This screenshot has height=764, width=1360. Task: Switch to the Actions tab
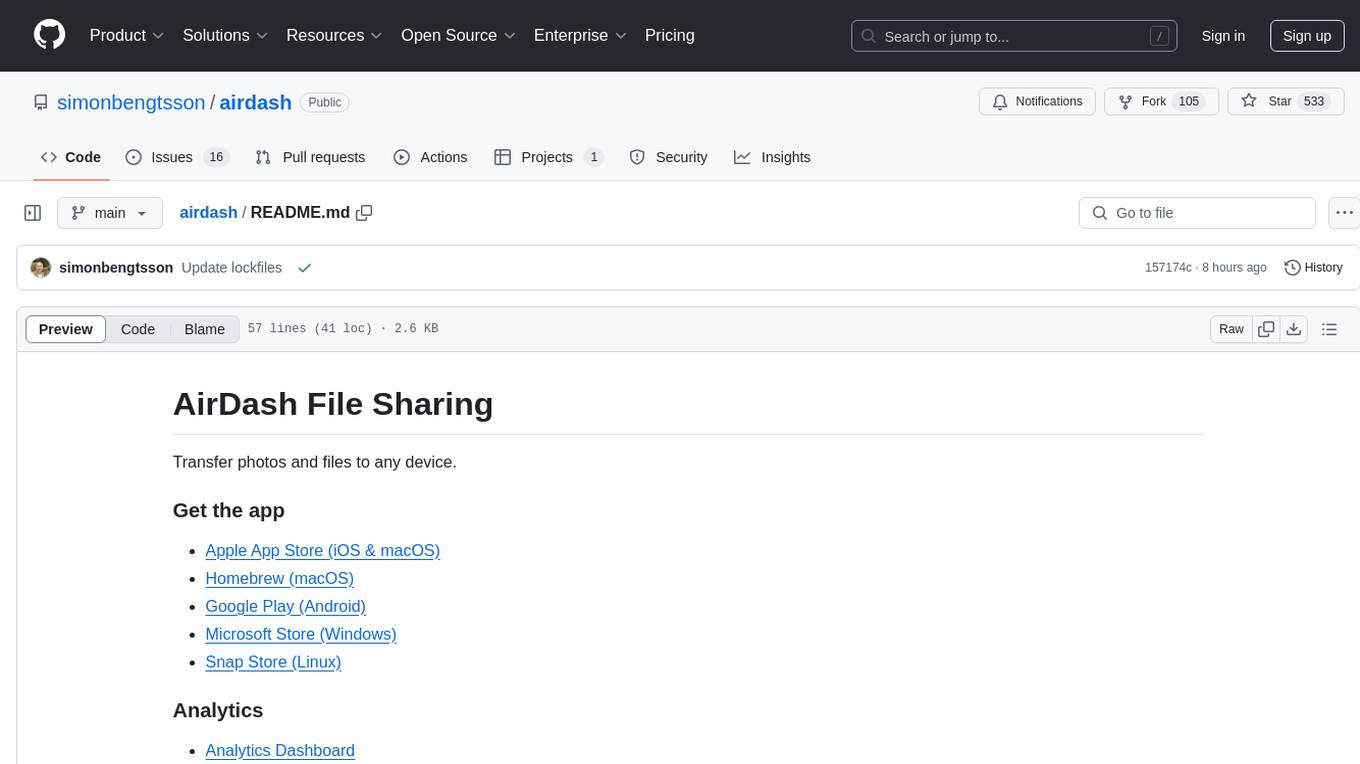pos(430,157)
